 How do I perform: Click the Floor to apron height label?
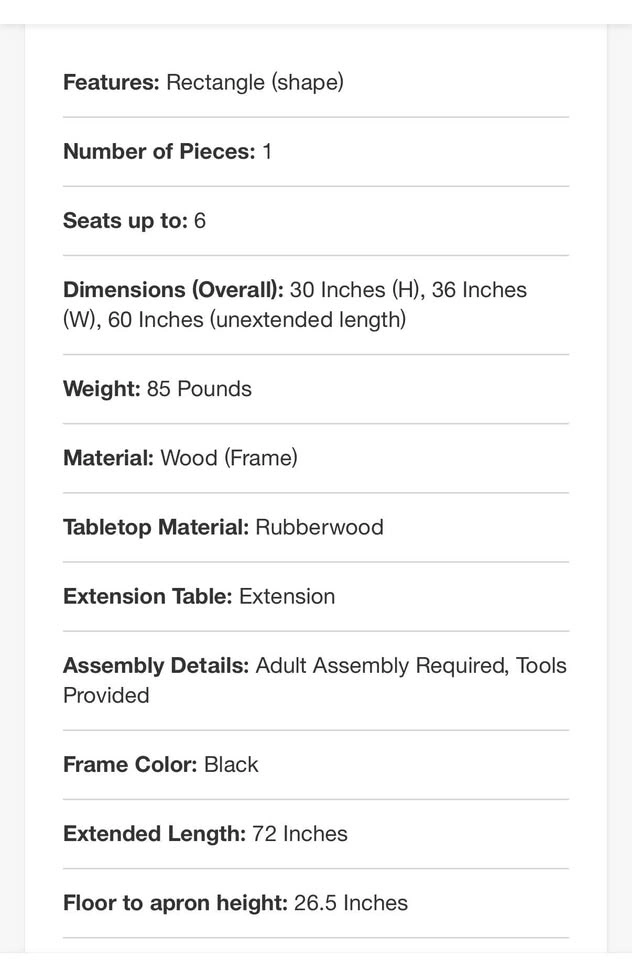click(175, 903)
